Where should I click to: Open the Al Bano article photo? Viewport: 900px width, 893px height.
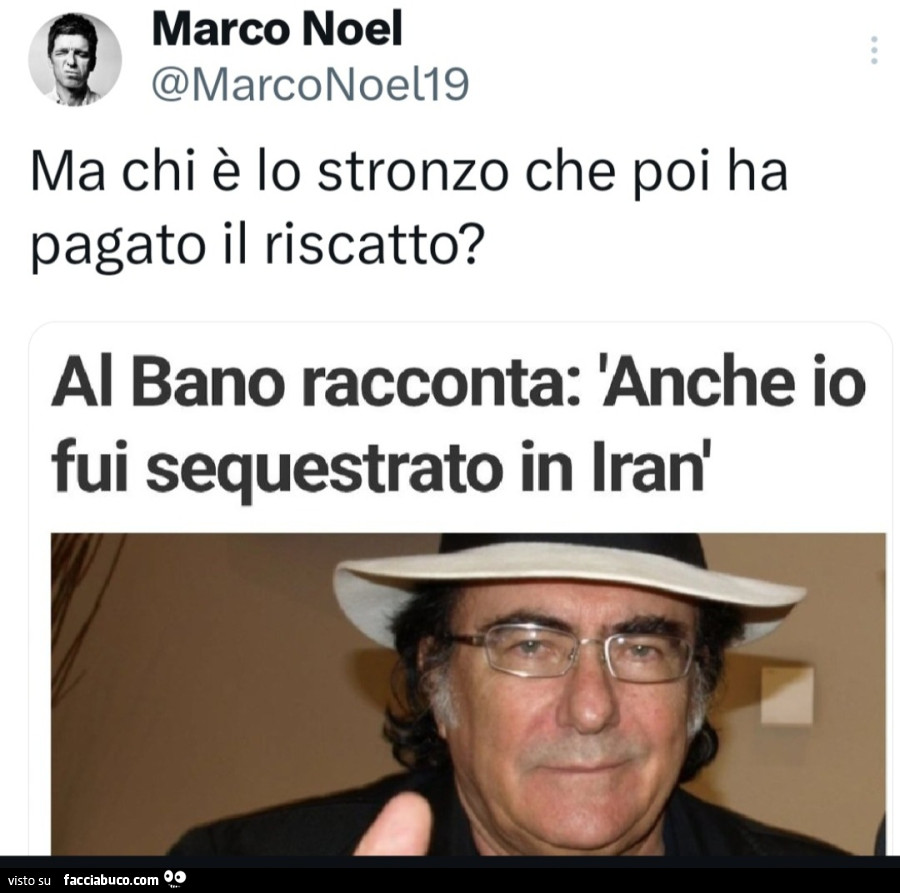pos(468,694)
